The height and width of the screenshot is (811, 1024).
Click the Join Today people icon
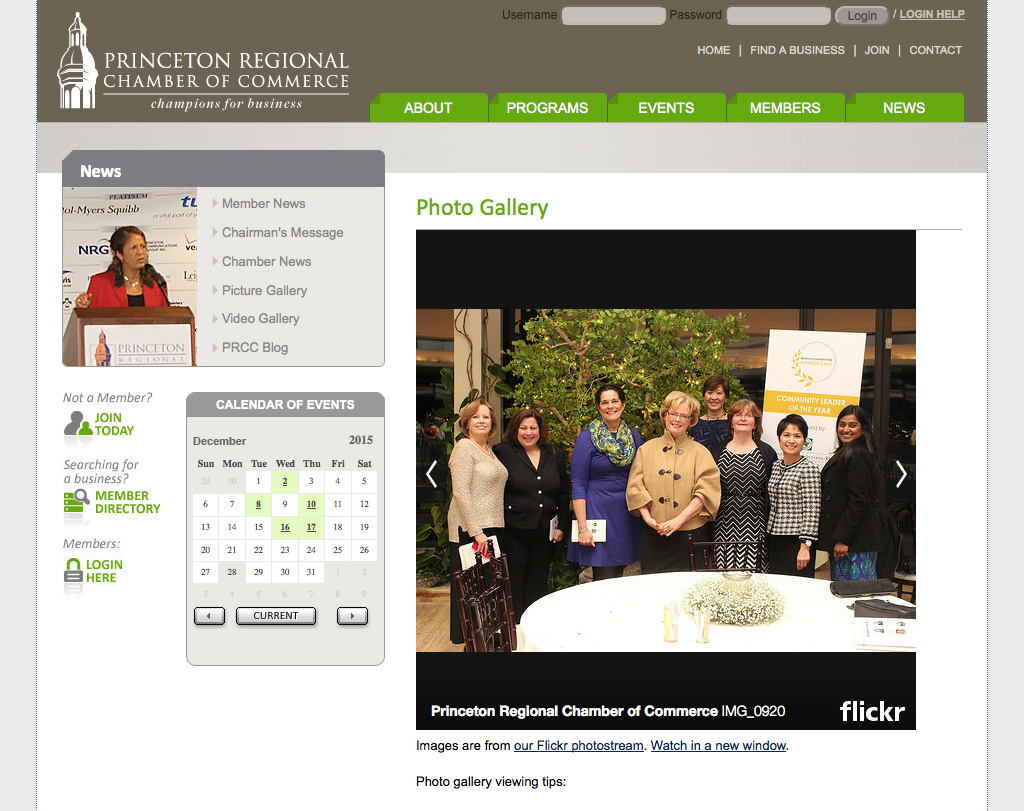tap(78, 424)
